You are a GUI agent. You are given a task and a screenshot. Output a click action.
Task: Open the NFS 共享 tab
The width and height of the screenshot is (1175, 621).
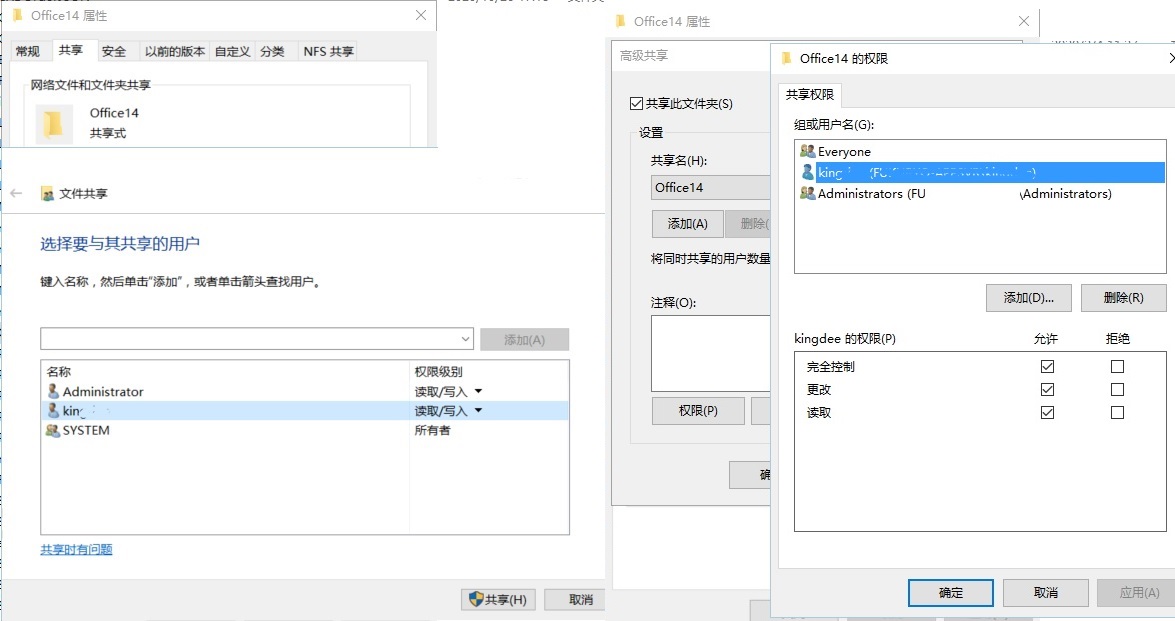pyautogui.click(x=328, y=51)
